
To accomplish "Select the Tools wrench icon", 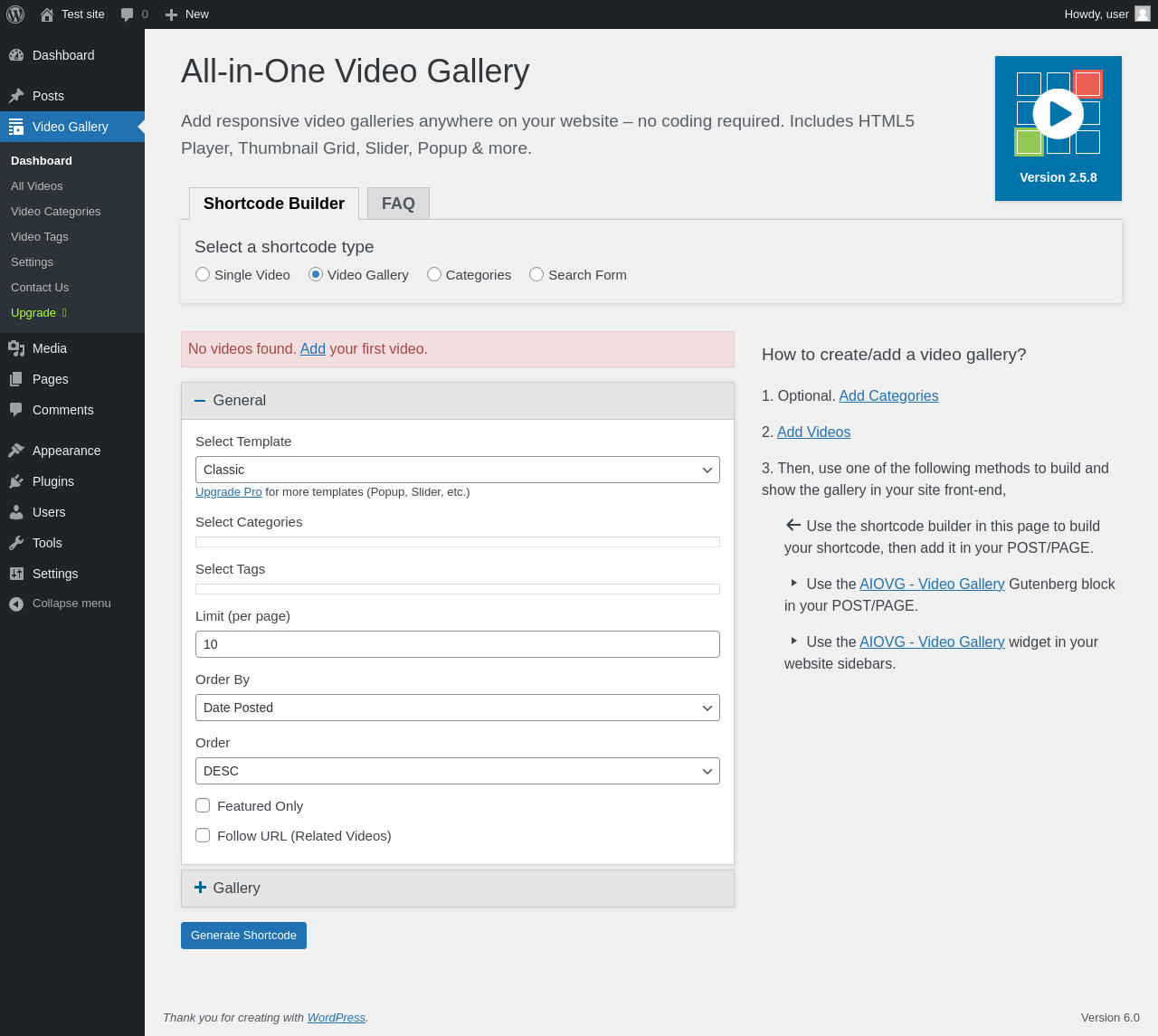I will pos(16,543).
